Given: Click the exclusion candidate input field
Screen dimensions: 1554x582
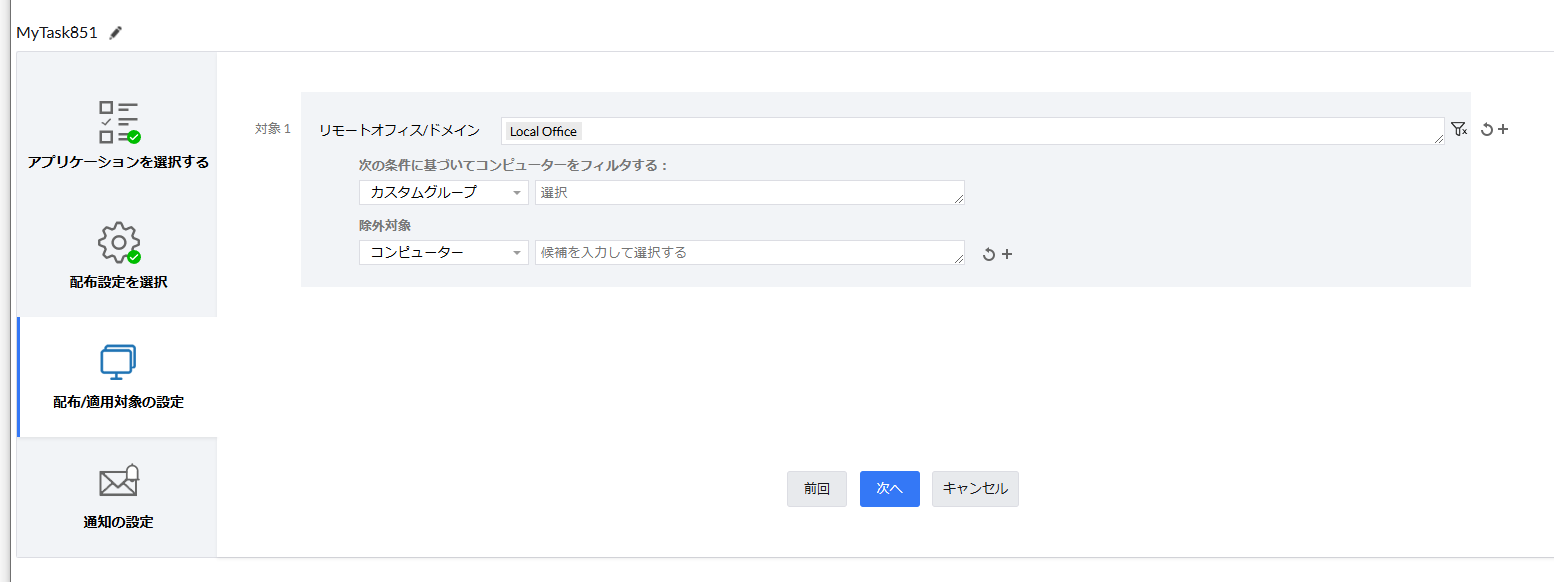Looking at the screenshot, I should (749, 253).
